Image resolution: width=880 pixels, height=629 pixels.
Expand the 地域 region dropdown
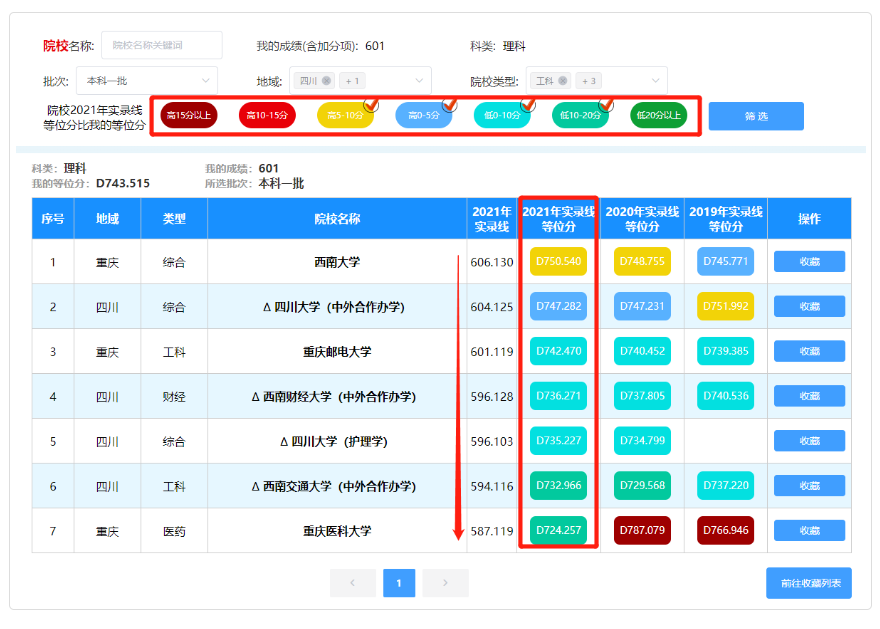pos(419,81)
